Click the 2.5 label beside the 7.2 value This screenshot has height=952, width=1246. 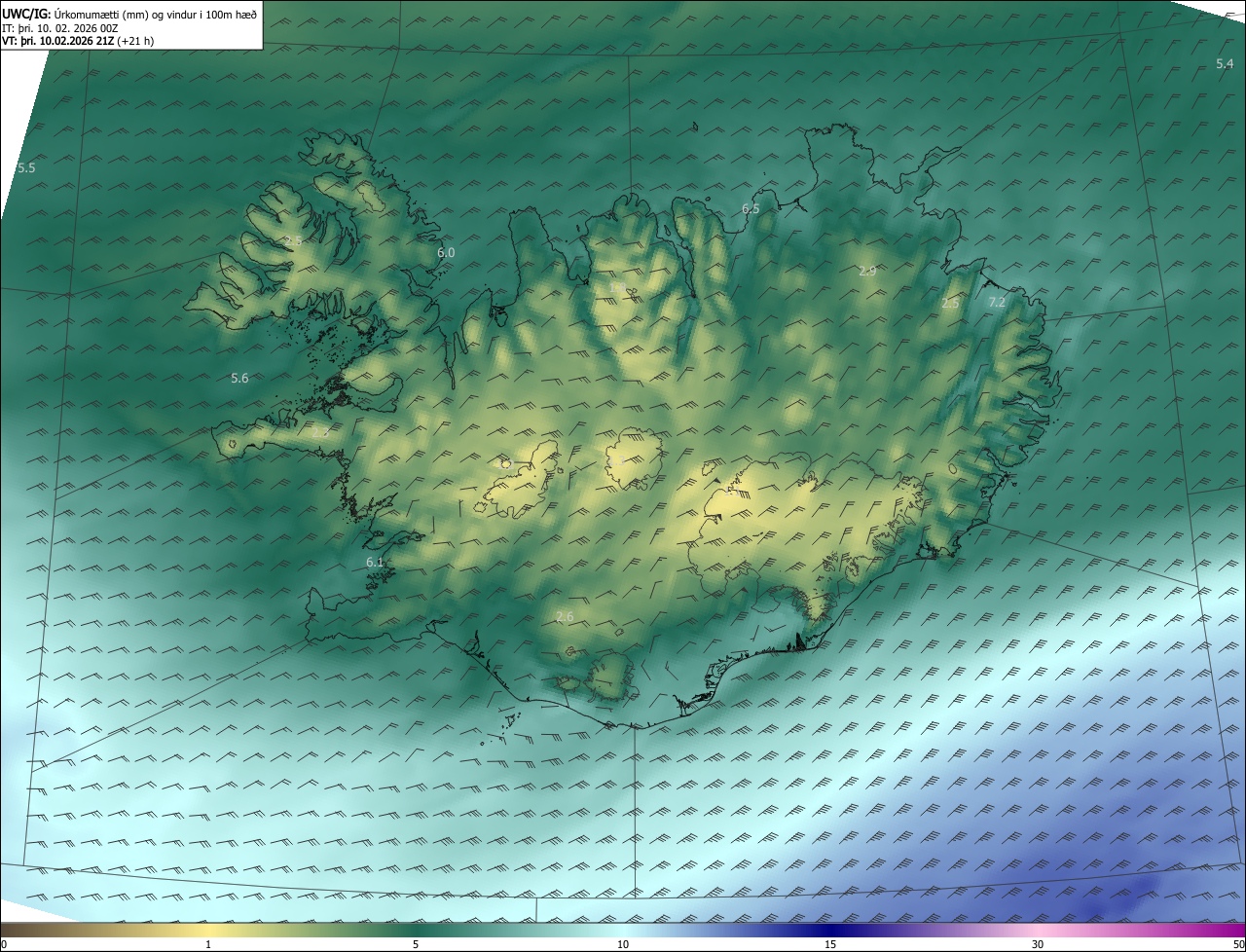(950, 304)
